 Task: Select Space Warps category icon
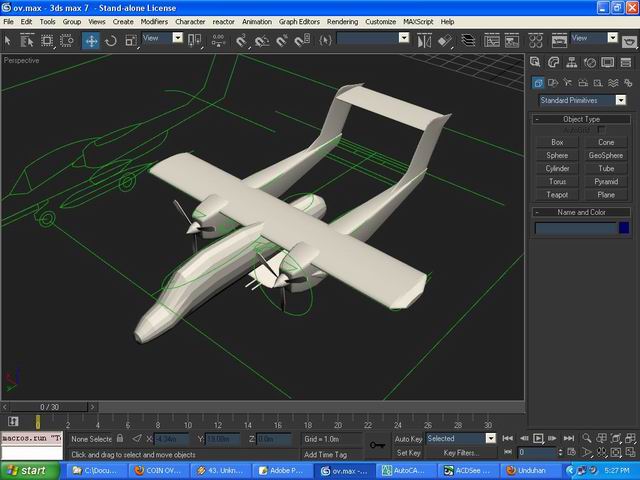613,83
